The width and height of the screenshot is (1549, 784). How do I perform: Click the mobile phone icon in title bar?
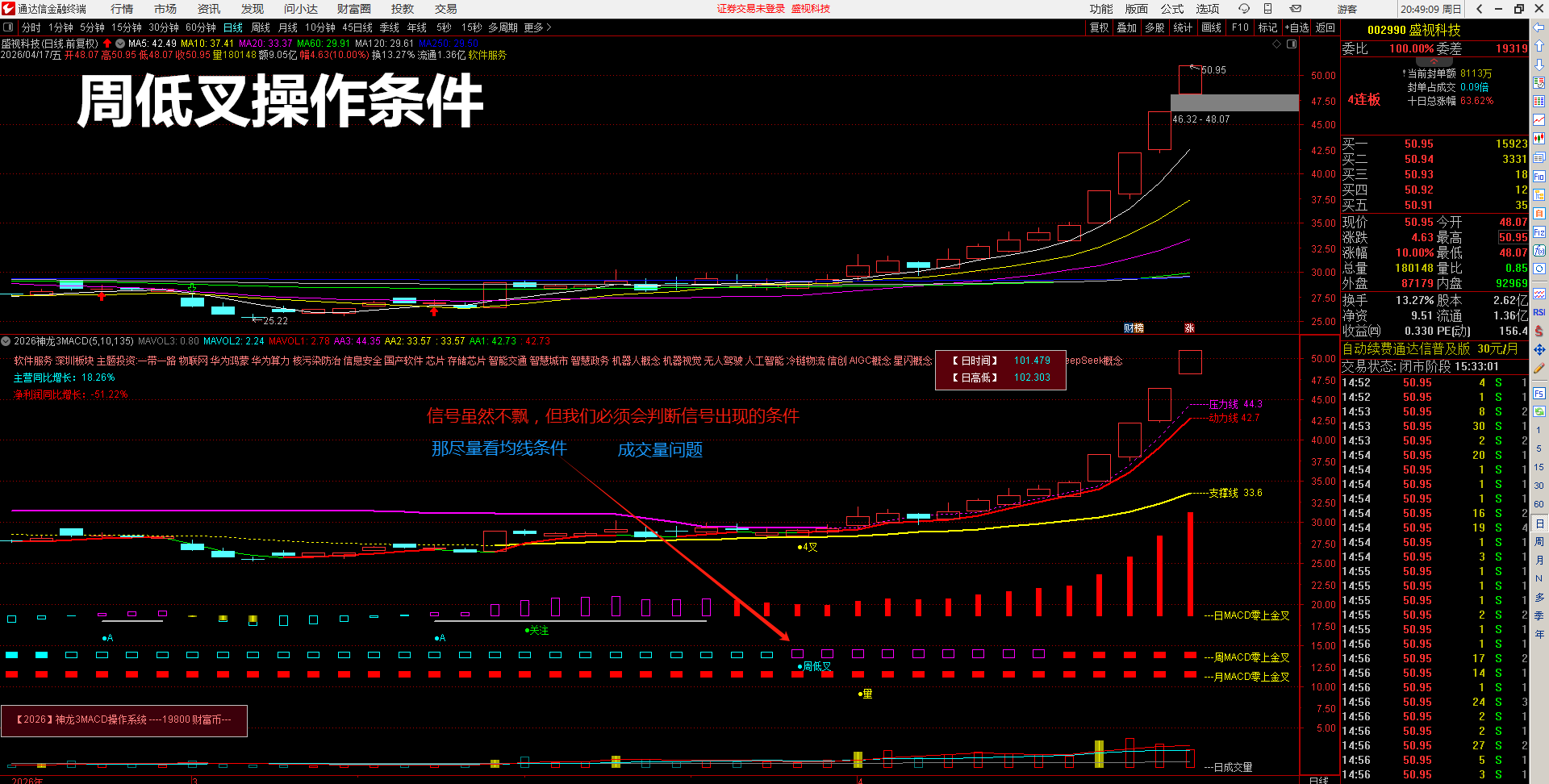[1267, 9]
